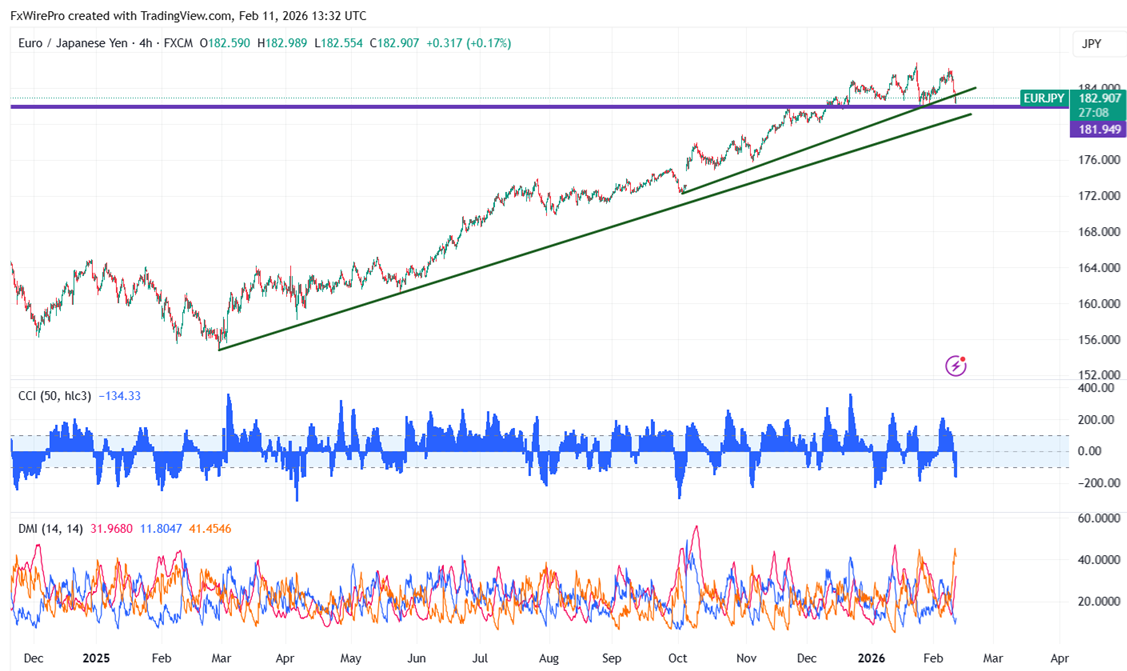Click the current price label 182.907
The height and width of the screenshot is (671, 1127).
(x=1099, y=98)
